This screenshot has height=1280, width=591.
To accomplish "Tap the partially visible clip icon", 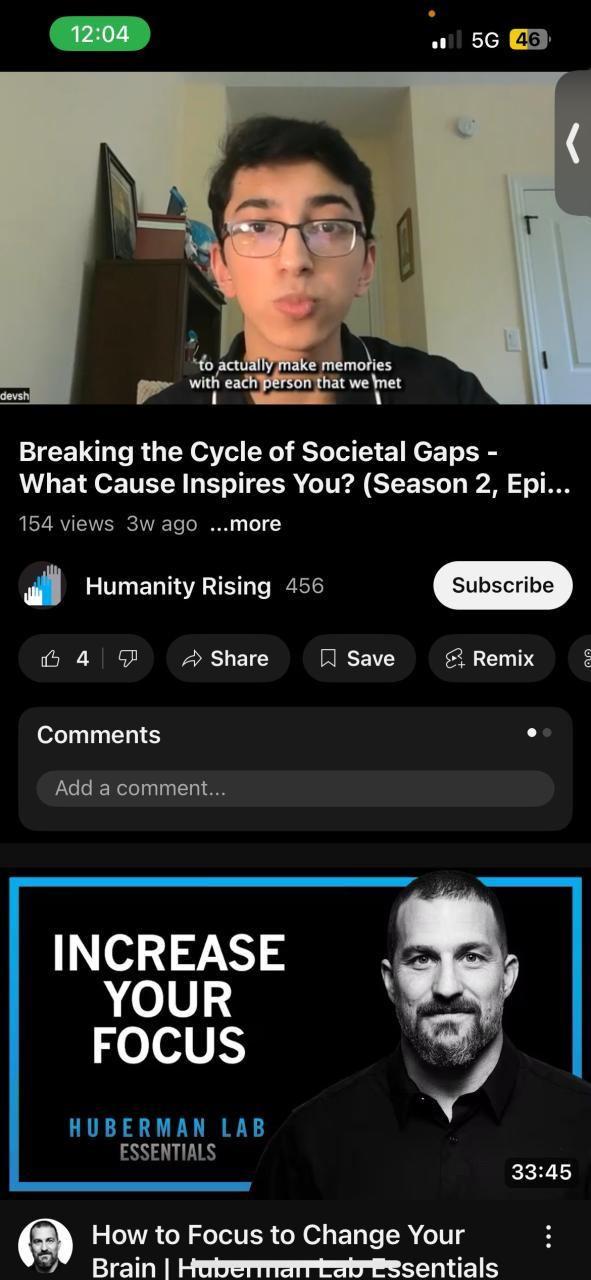I will pyautogui.click(x=580, y=658).
